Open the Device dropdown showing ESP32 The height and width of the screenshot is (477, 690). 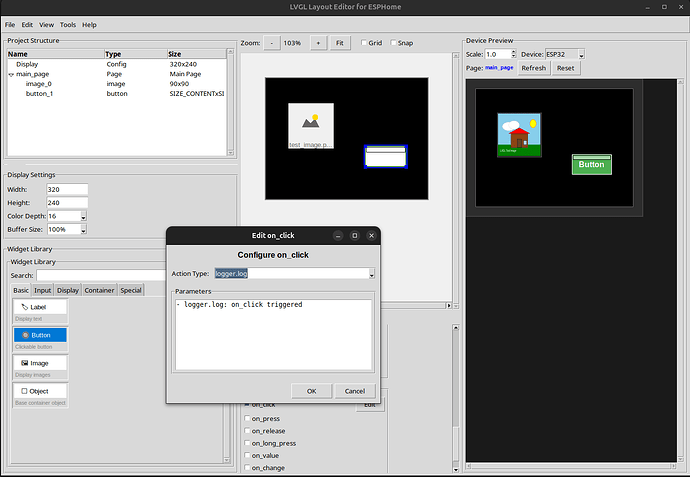tap(581, 54)
